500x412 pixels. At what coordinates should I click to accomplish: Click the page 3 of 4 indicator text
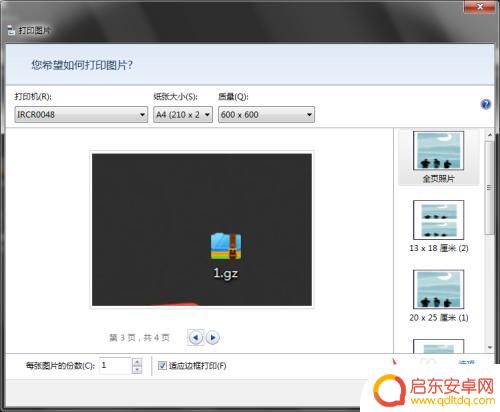(139, 338)
